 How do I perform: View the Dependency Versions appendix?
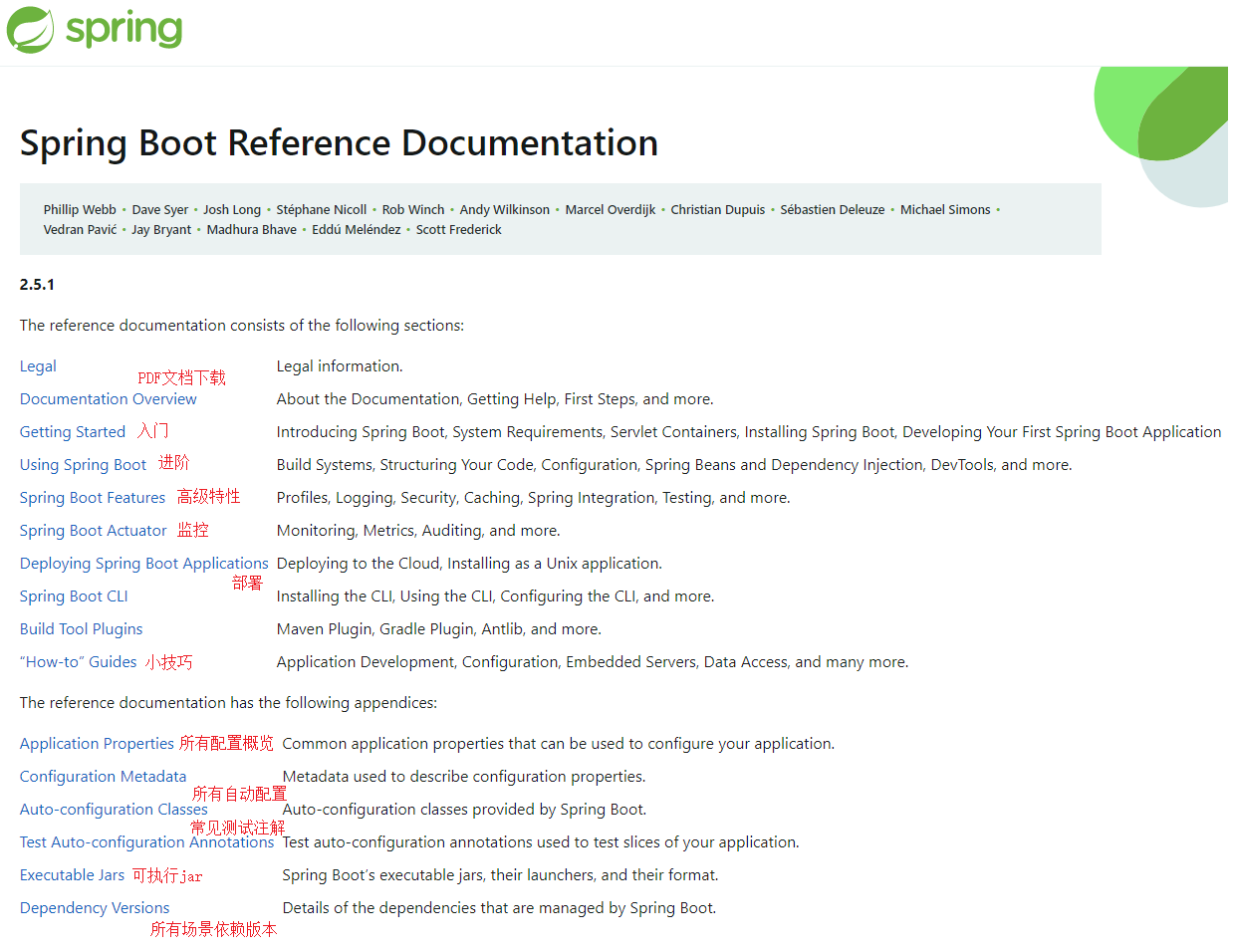pos(95,908)
